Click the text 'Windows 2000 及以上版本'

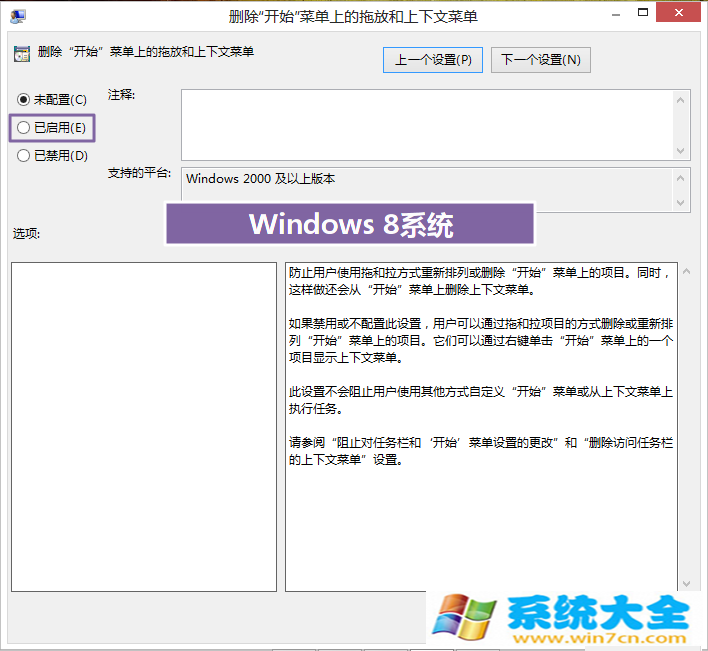point(261,179)
